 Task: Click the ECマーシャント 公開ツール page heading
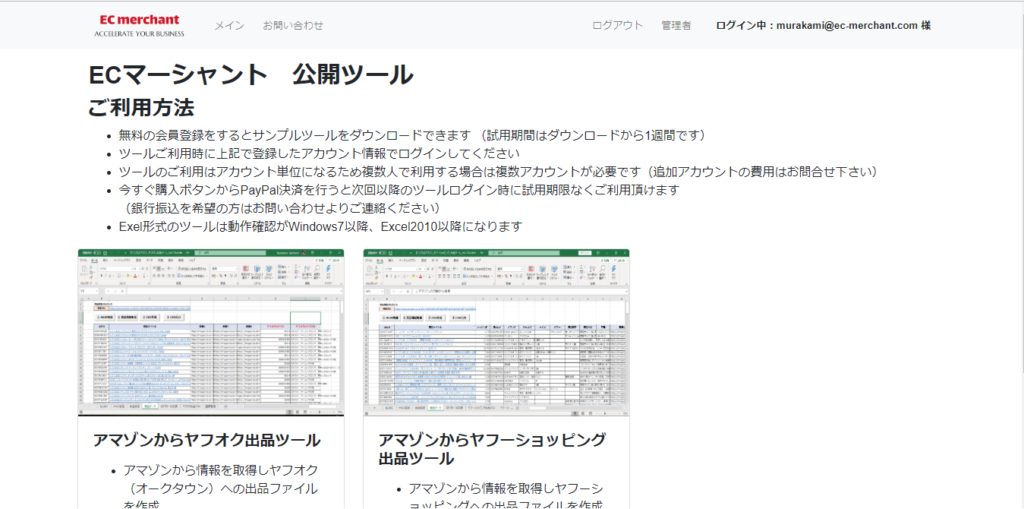click(x=251, y=75)
